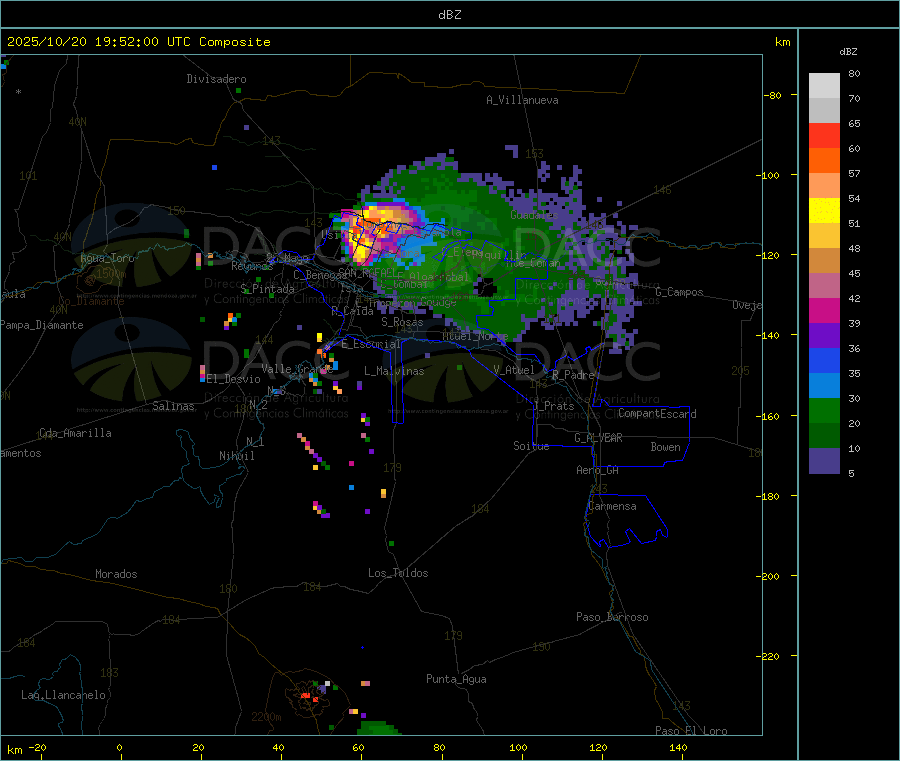Select the legend value '42'

[854, 298]
